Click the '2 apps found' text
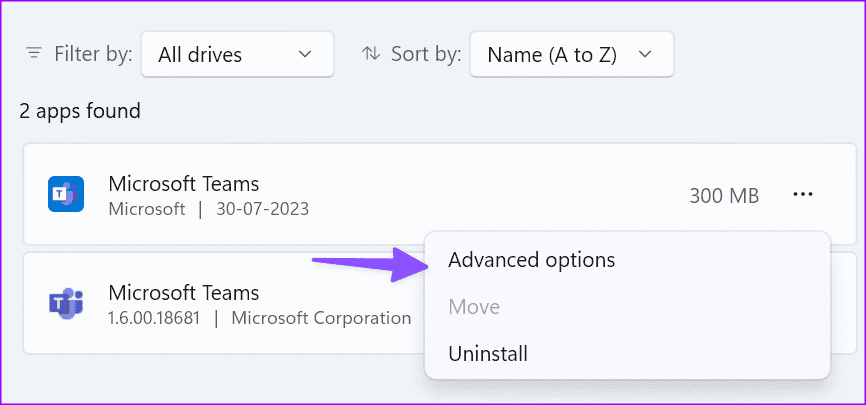This screenshot has width=866, height=405. (x=80, y=111)
